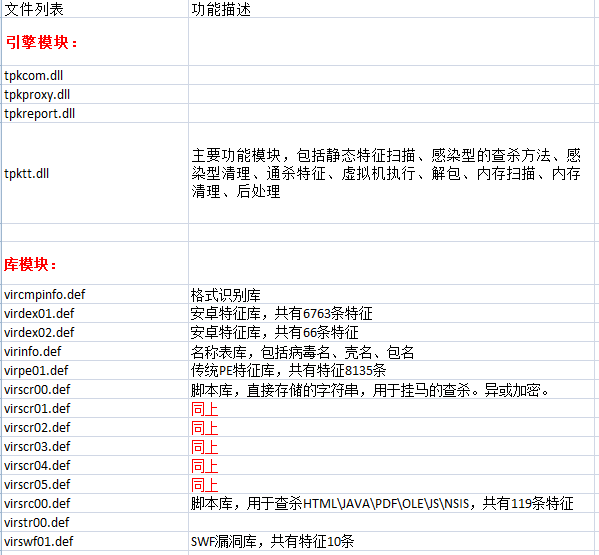Click the red 同上 beside virscr03.def

point(204,447)
